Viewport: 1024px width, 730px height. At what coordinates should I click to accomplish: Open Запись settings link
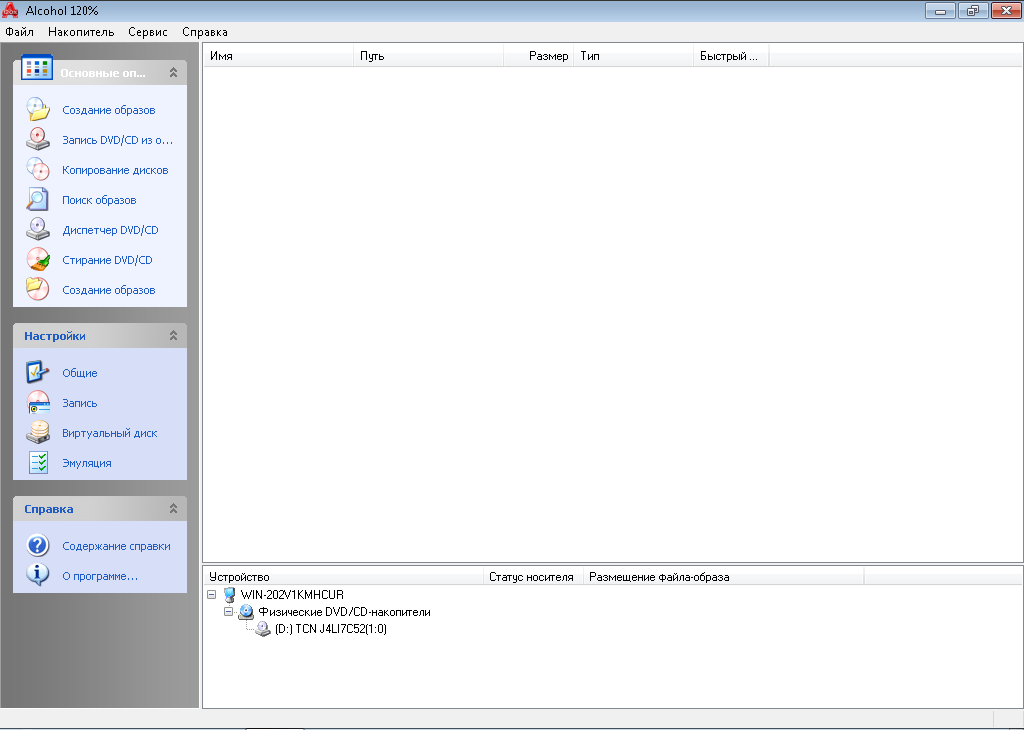click(x=80, y=403)
